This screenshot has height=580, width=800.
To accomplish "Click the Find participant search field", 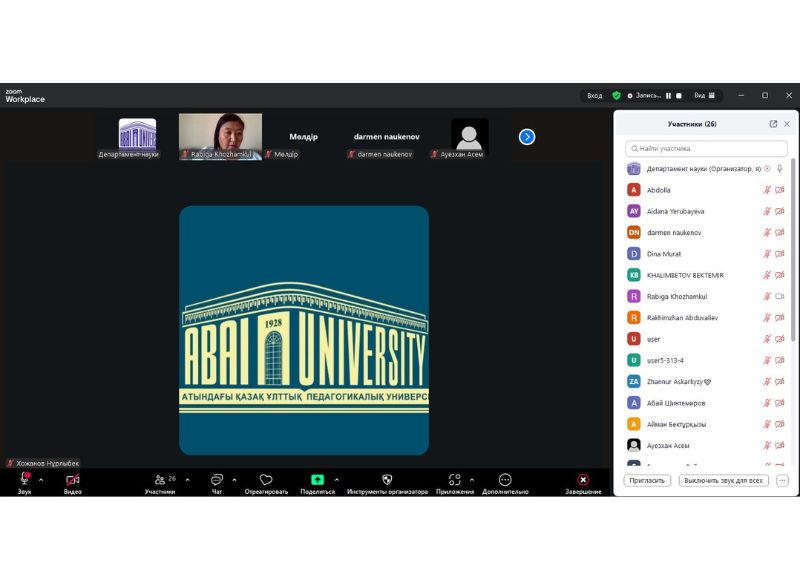I will (x=706, y=148).
